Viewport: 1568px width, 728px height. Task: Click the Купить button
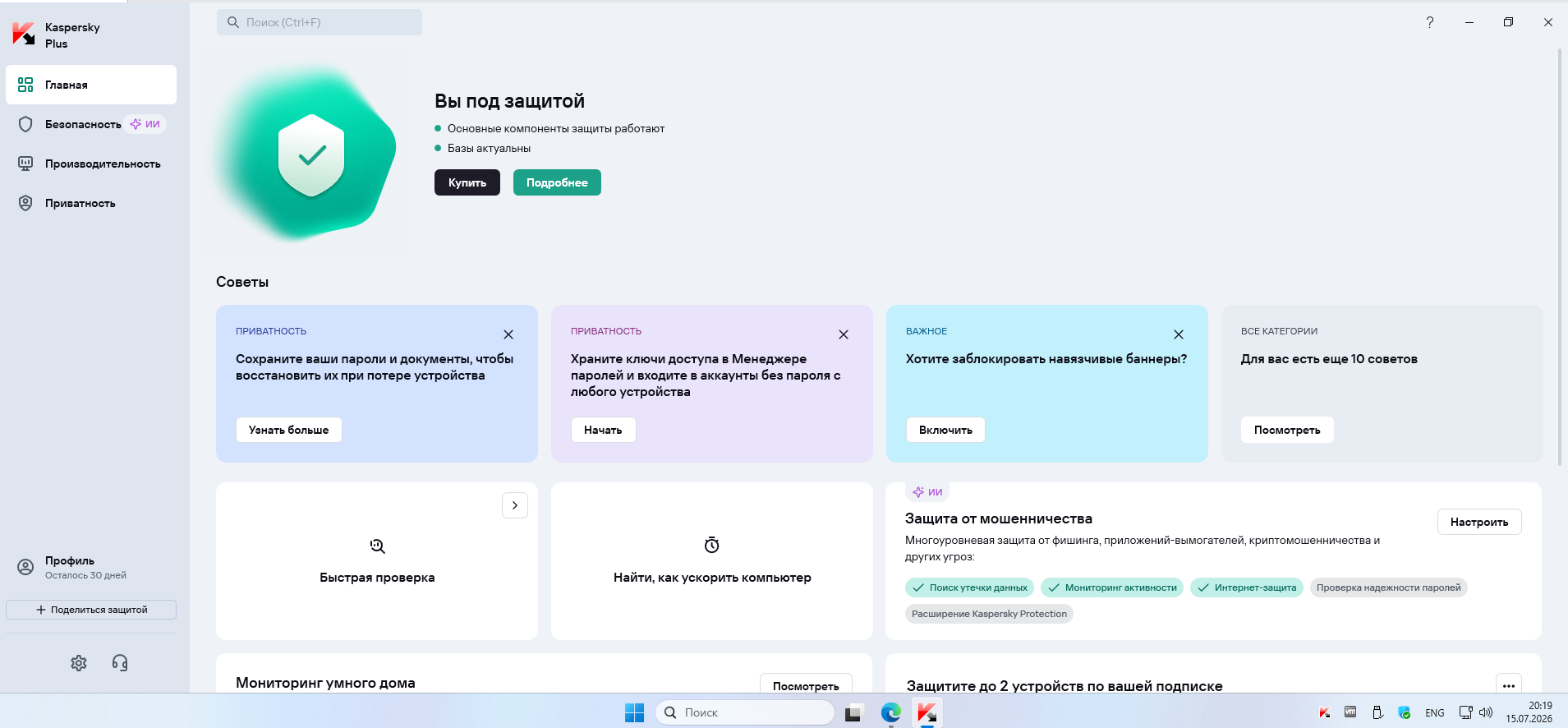[x=467, y=182]
